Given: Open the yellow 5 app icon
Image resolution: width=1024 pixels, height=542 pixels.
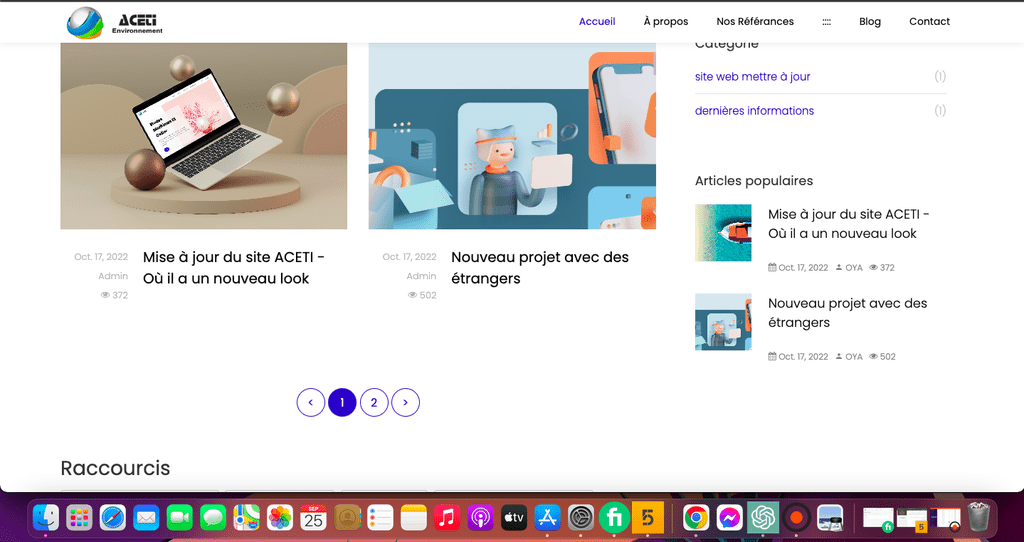Looking at the screenshot, I should tap(648, 518).
